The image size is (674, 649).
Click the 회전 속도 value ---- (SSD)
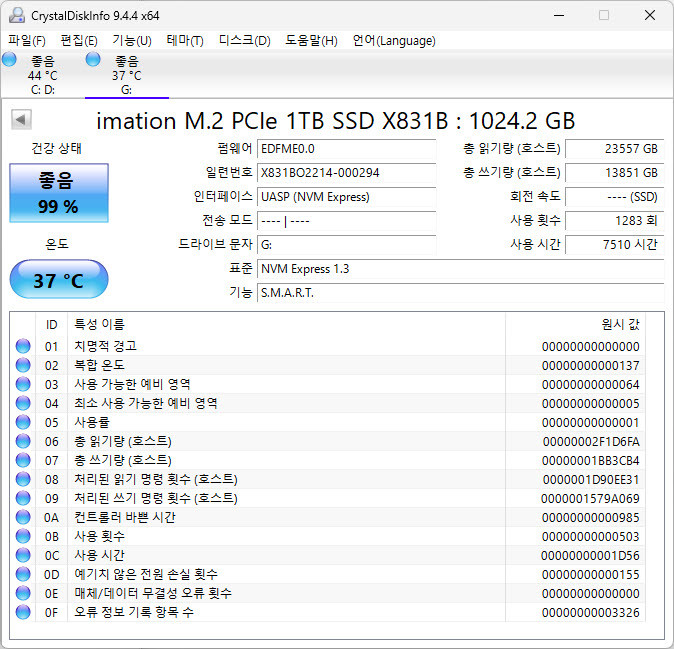point(615,197)
